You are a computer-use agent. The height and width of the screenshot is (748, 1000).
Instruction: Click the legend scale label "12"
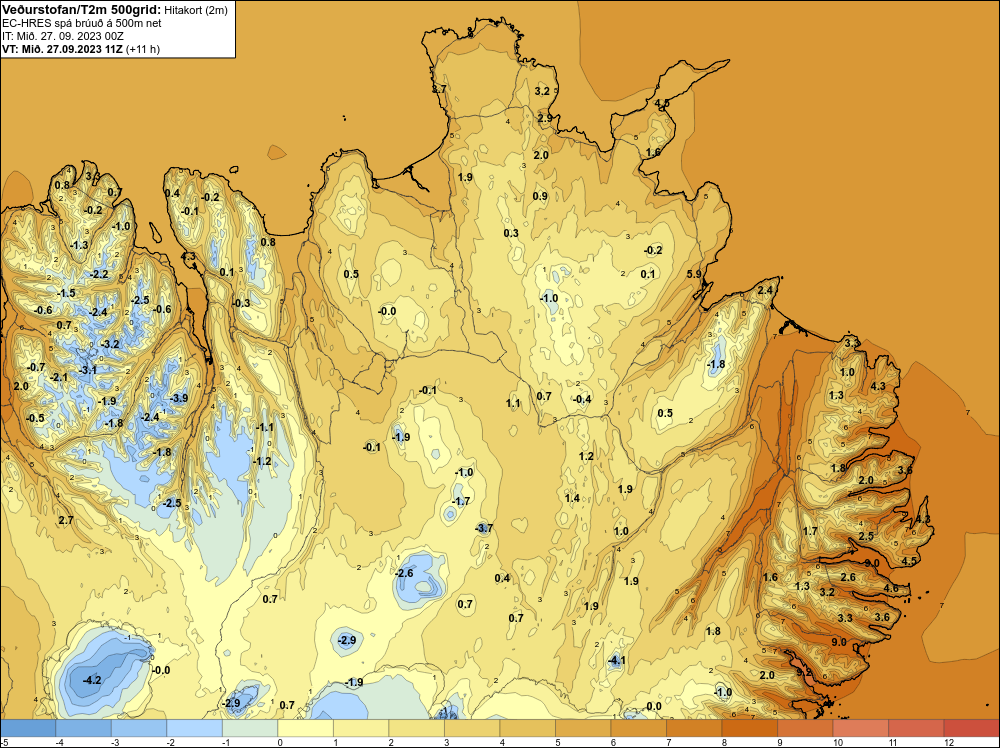[x=949, y=742]
